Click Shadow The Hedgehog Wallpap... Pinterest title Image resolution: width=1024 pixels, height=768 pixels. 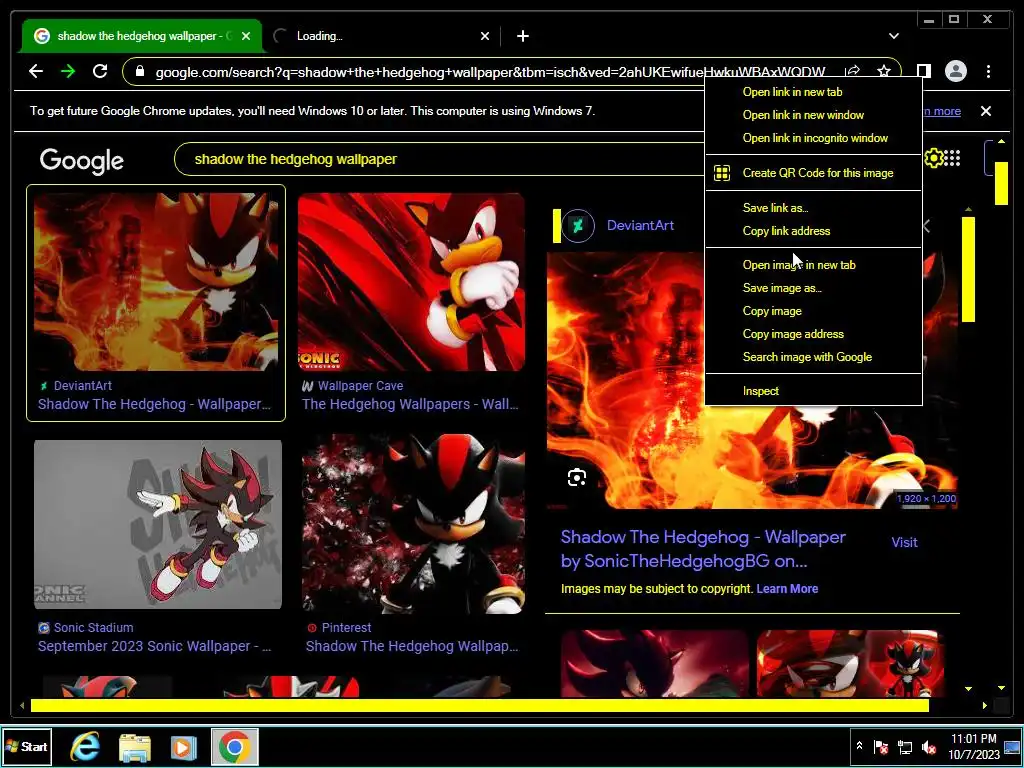[412, 646]
